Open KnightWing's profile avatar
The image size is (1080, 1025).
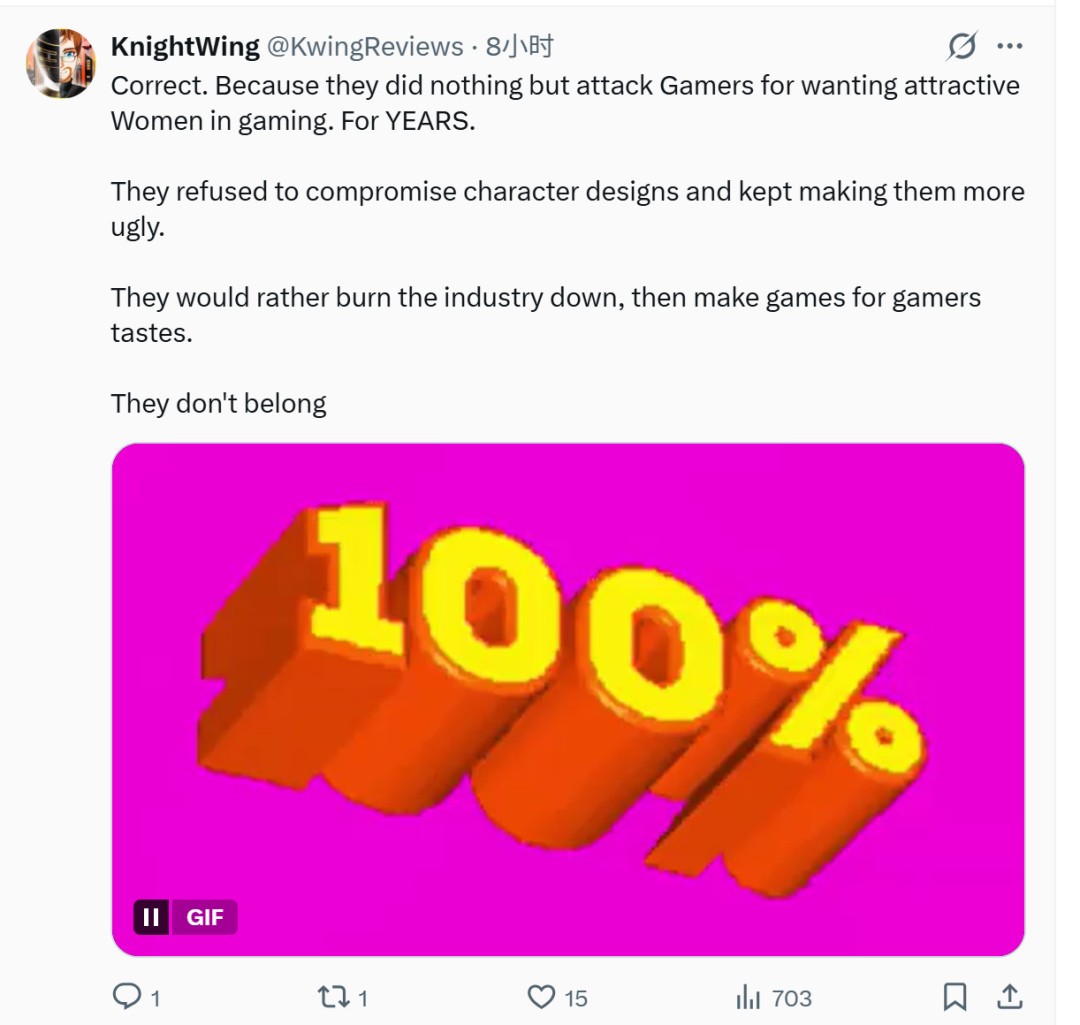tap(60, 63)
